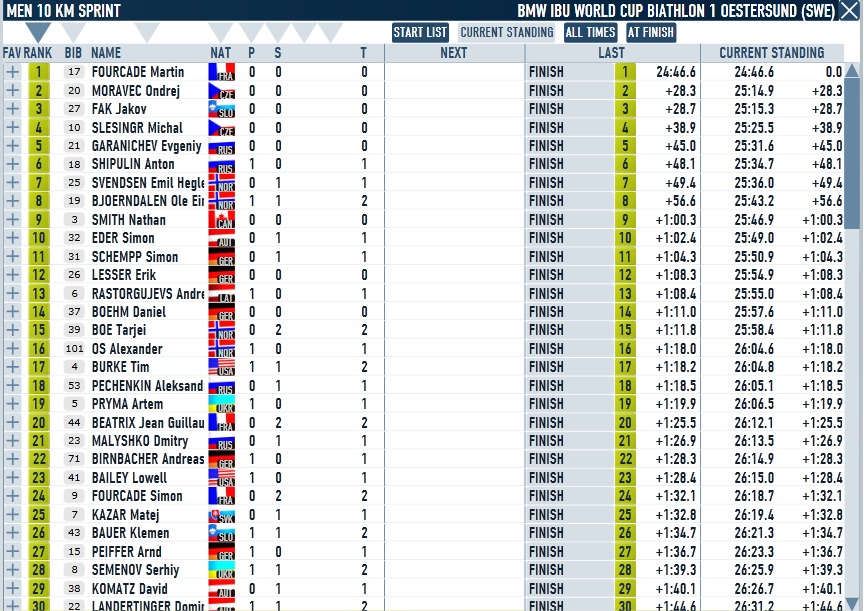Add FOURCADE Martin to favorites with plus icon

pos(12,72)
